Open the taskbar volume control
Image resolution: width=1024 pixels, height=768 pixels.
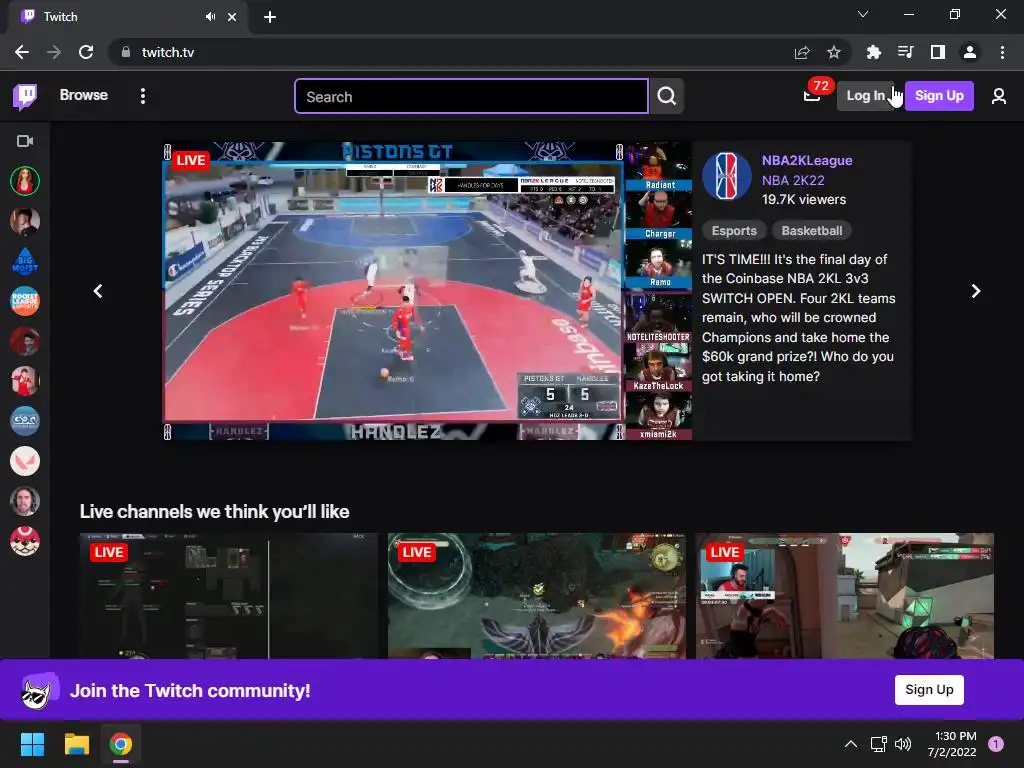tap(903, 744)
